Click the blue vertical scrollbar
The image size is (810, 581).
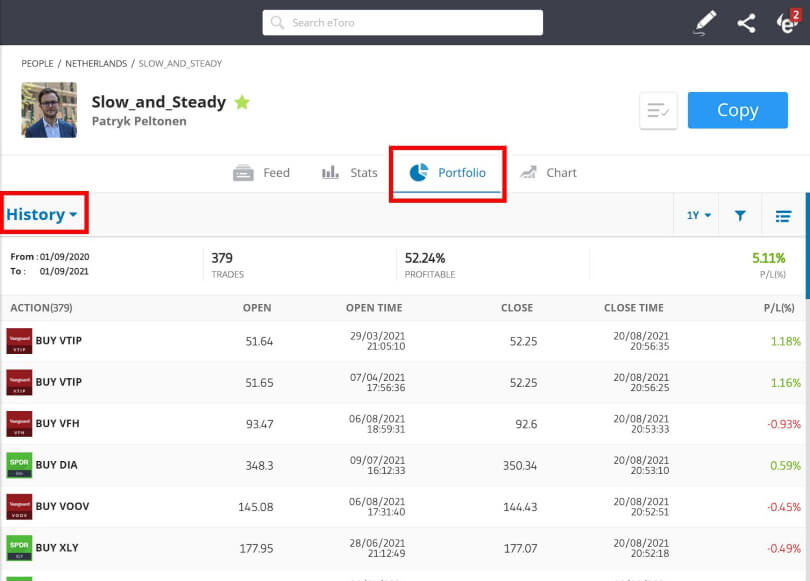tap(807, 245)
